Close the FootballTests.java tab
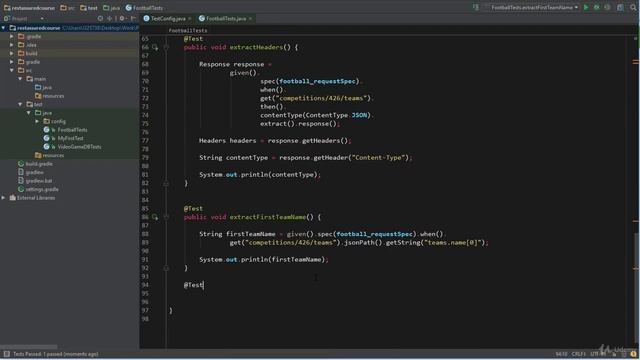 [x=250, y=18]
